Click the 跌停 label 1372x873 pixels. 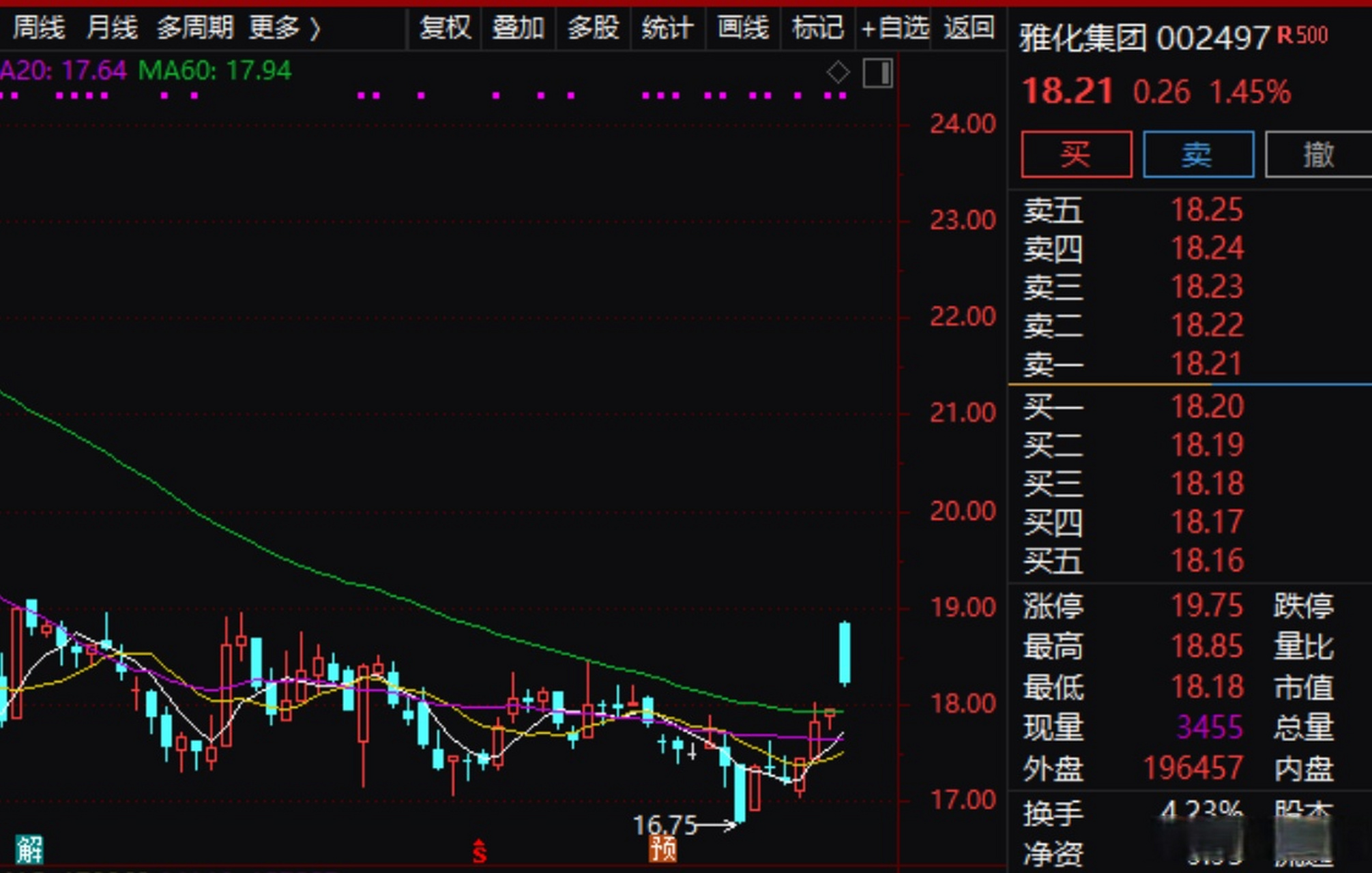coord(1303,605)
